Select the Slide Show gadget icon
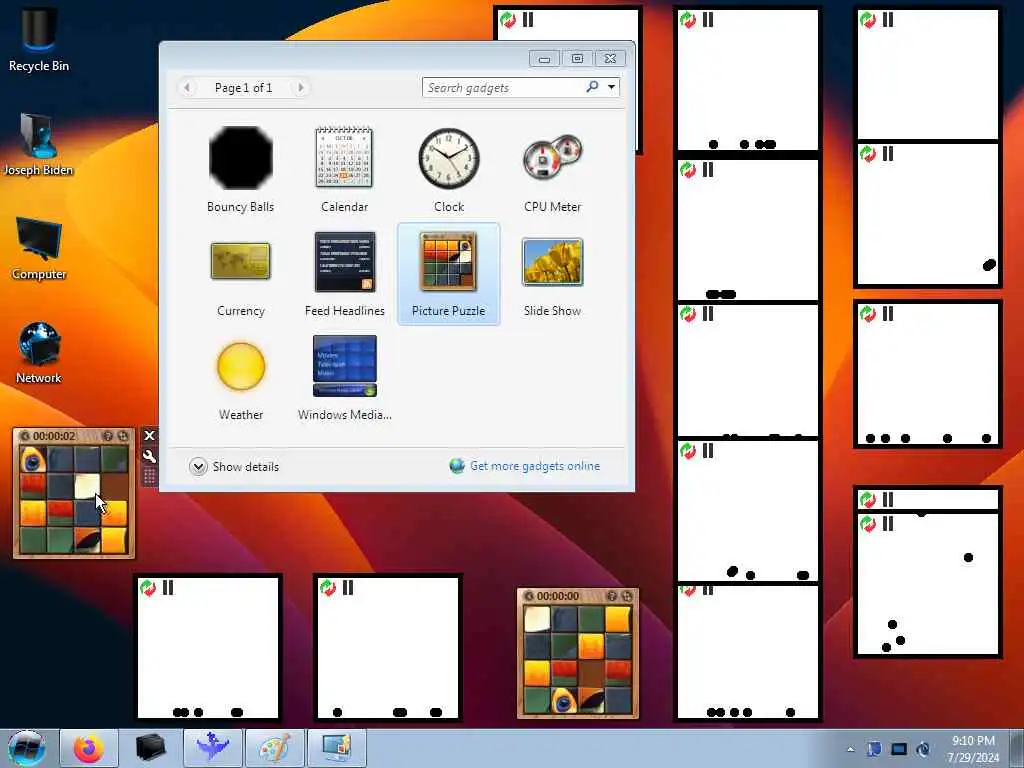The width and height of the screenshot is (1024, 768). 552,262
